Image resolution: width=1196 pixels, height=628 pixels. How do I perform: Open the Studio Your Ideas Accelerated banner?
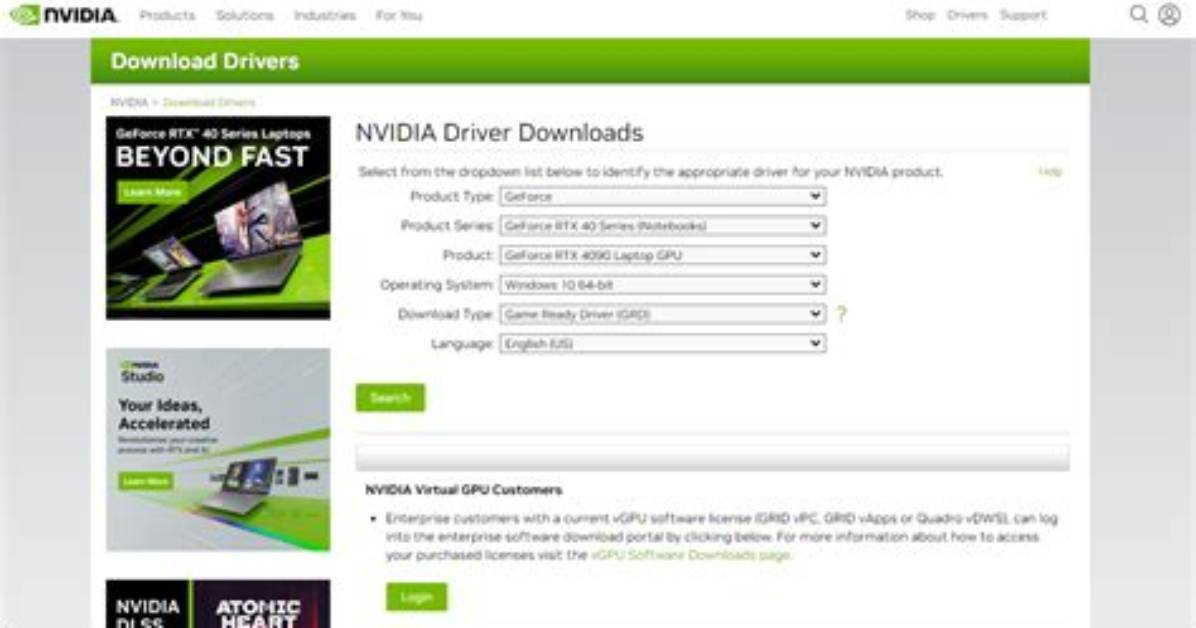tap(218, 449)
